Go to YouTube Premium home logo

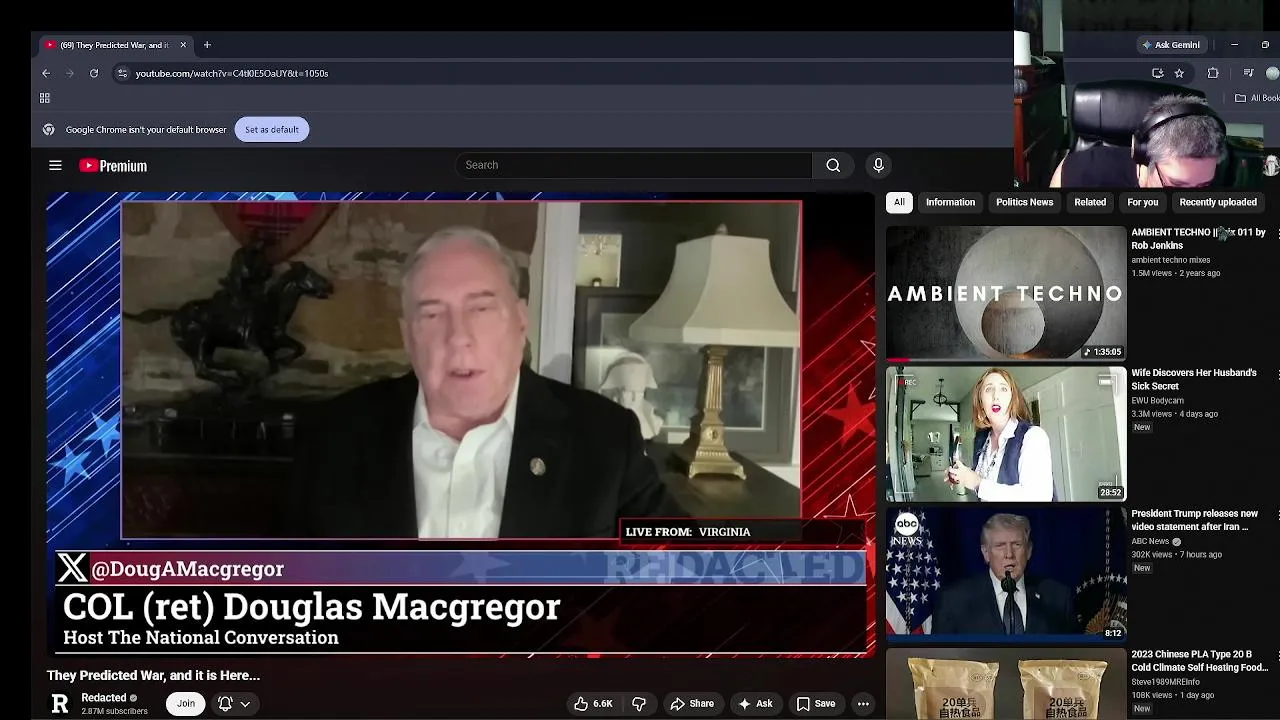pos(113,166)
